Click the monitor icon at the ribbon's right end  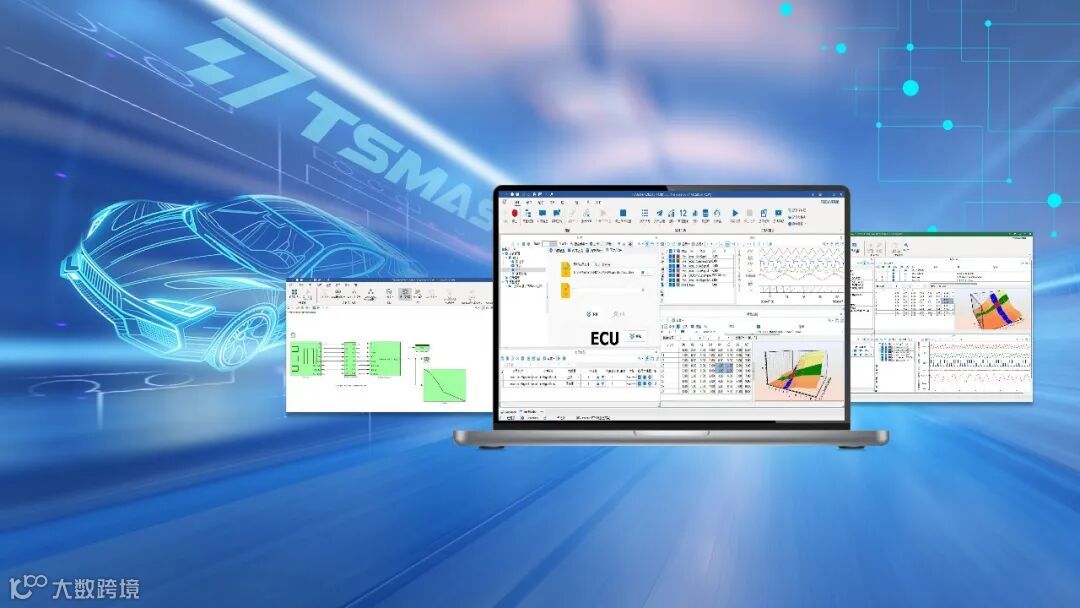tap(778, 213)
